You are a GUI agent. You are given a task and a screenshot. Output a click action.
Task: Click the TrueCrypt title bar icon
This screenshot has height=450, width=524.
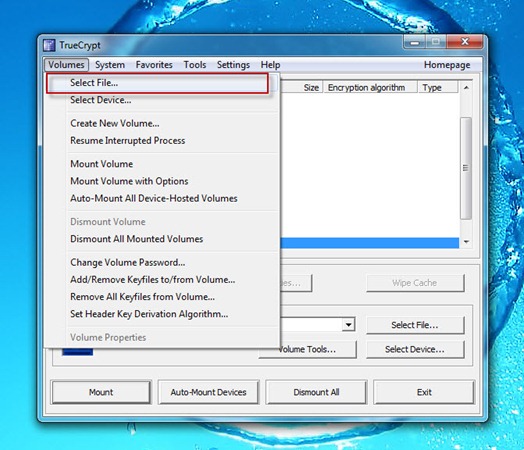[49, 45]
